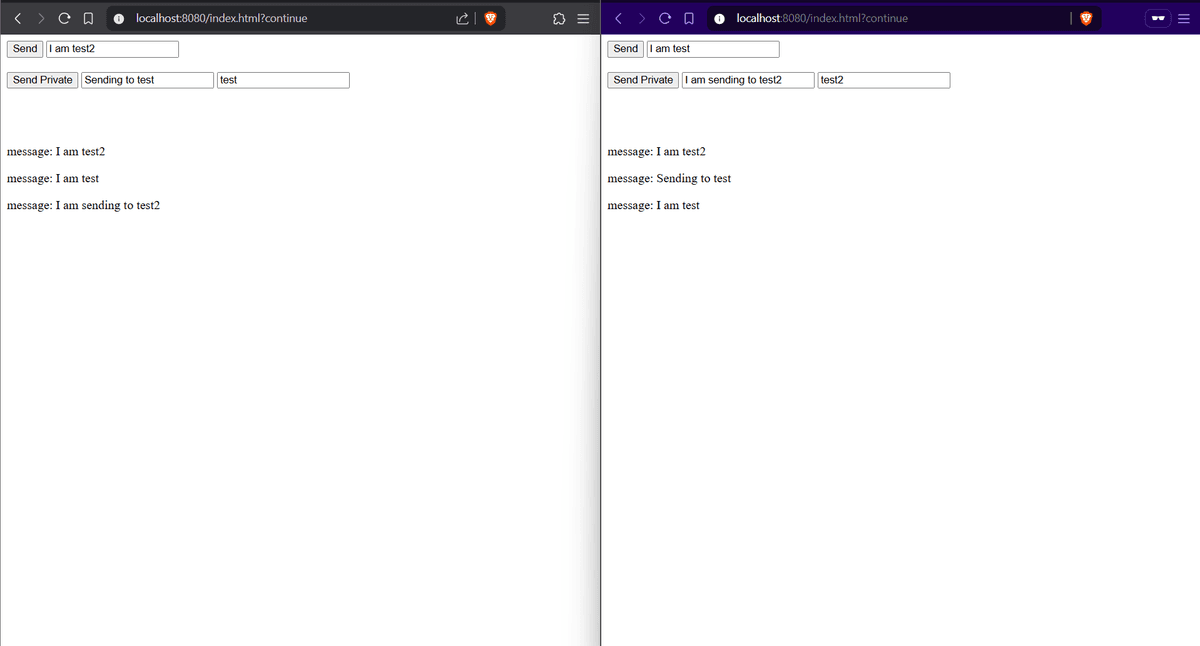Toggle the VPN pill button in right toolbar
1200x646 pixels.
[1157, 17]
